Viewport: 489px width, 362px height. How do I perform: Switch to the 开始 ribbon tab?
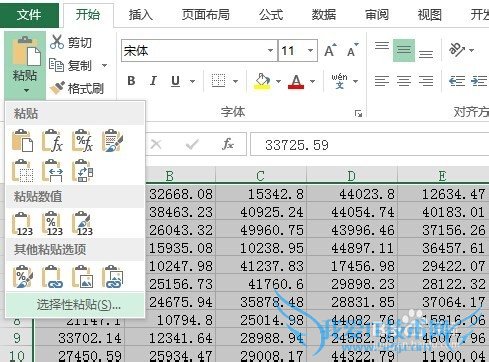pos(88,14)
